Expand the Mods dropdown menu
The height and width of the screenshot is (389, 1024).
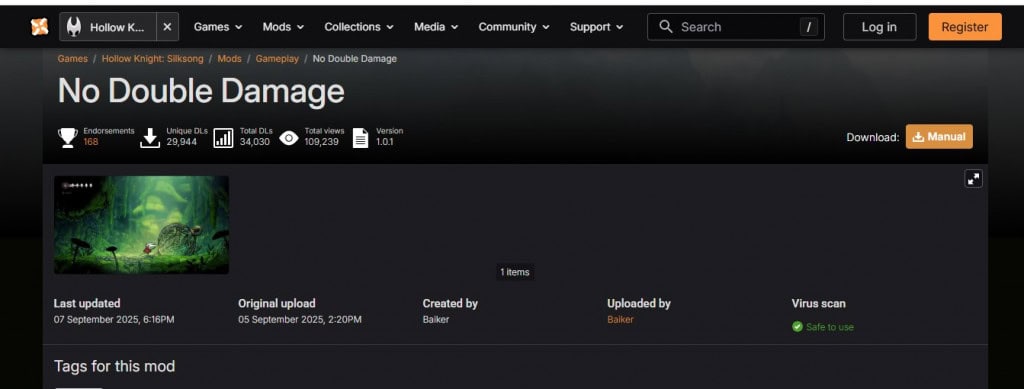coord(283,27)
